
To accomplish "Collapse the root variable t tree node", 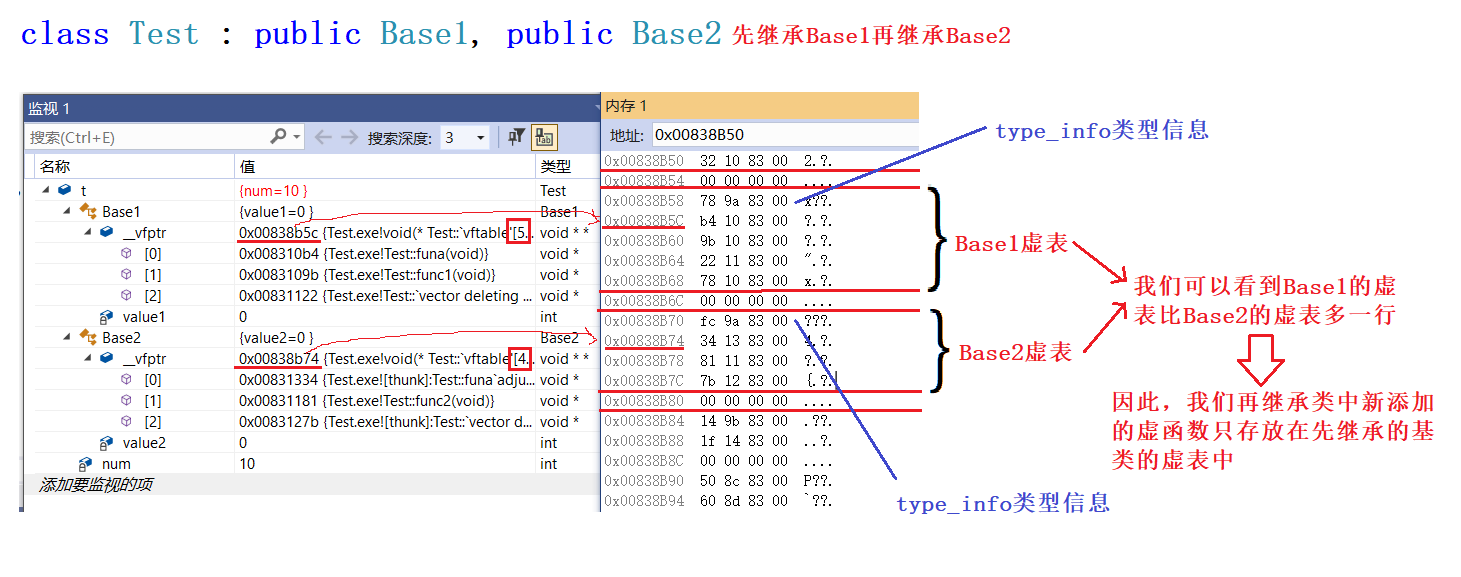I will 45,190.
